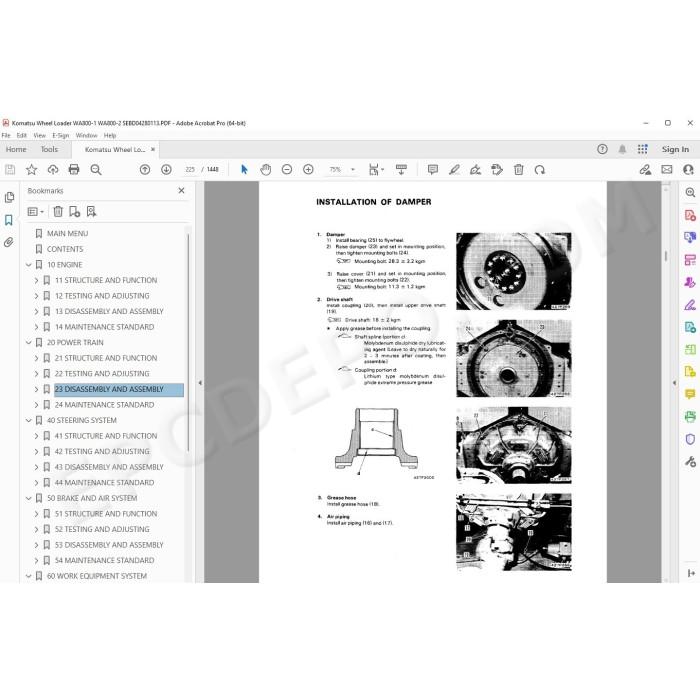Image resolution: width=700 pixels, height=700 pixels.
Task: Open MAIN MENU bookmark
Action: click(67, 233)
